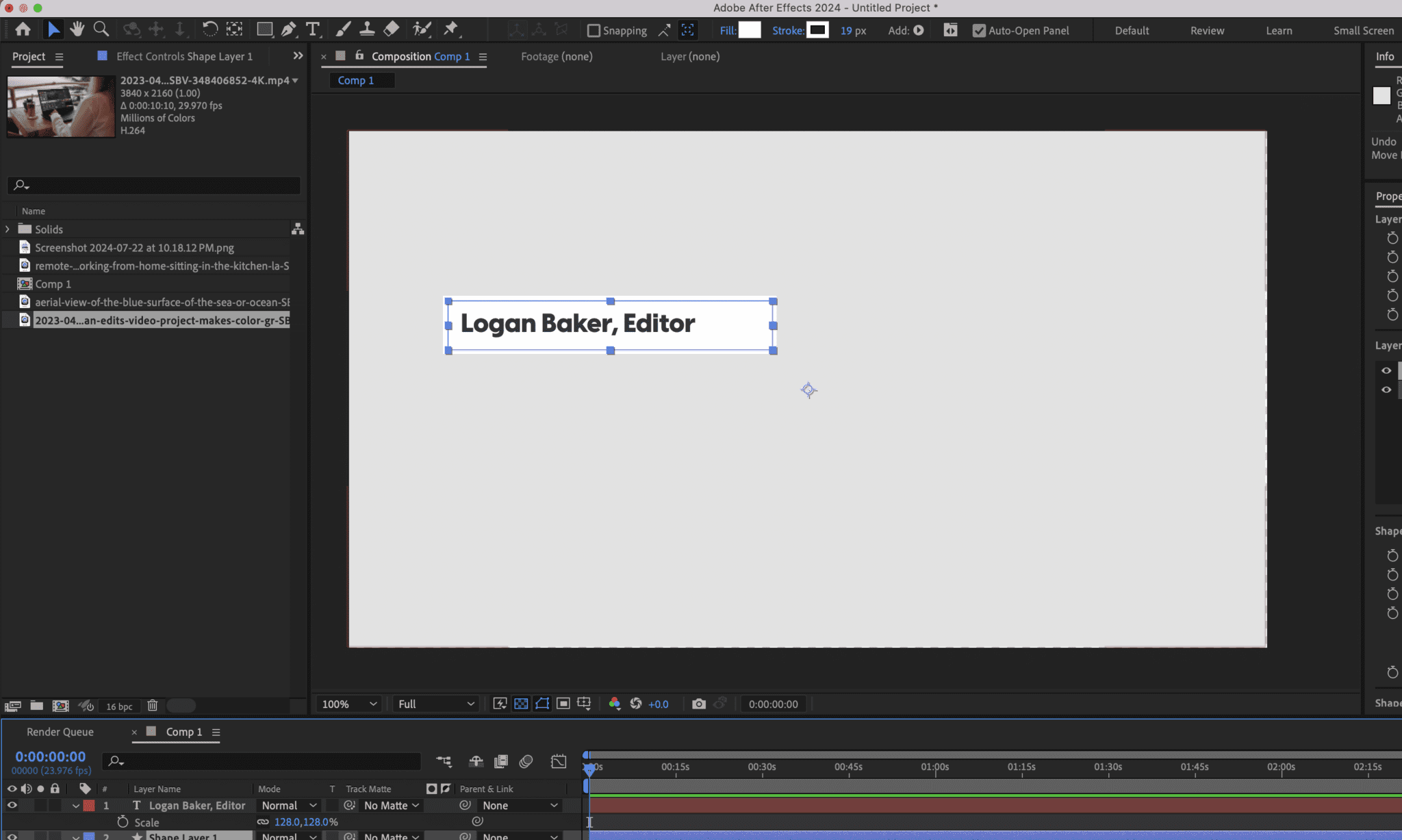
Task: Open the Resolution dropdown showing Full
Action: (435, 704)
